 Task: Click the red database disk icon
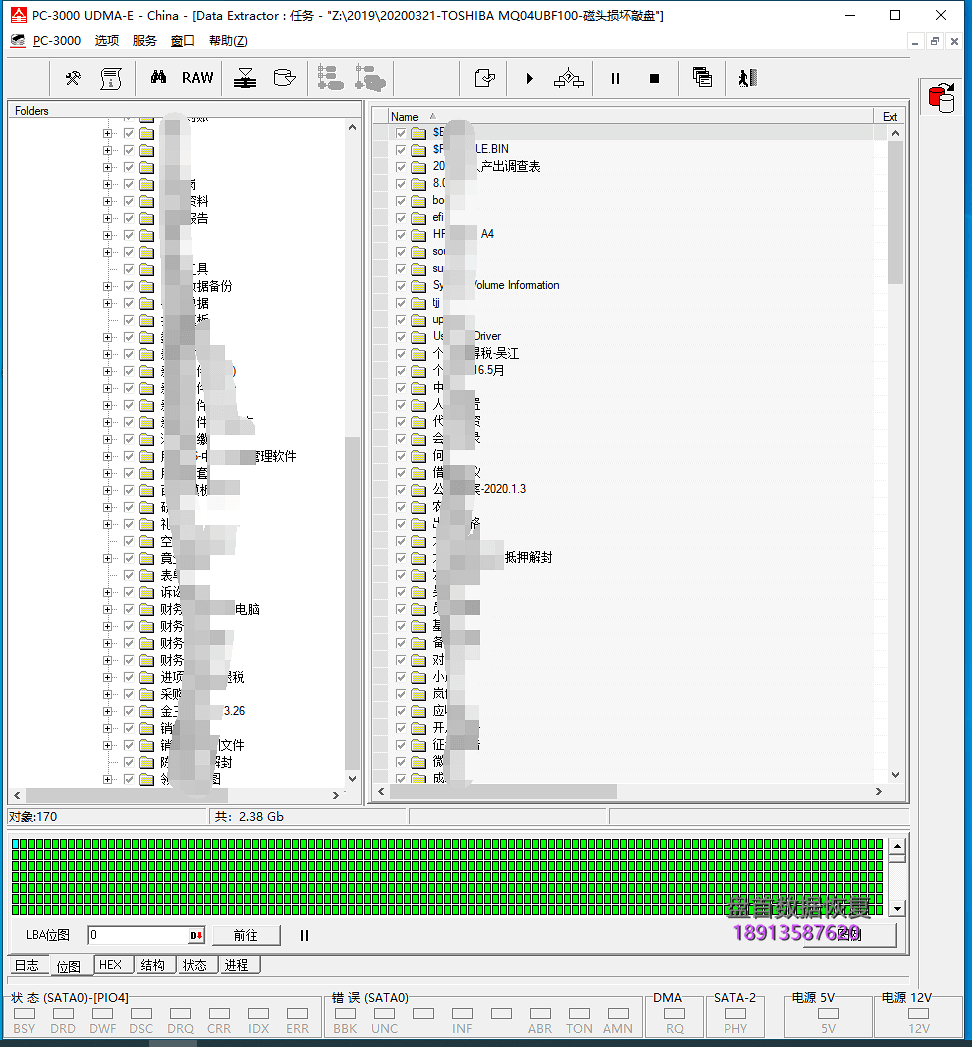pyautogui.click(x=942, y=98)
